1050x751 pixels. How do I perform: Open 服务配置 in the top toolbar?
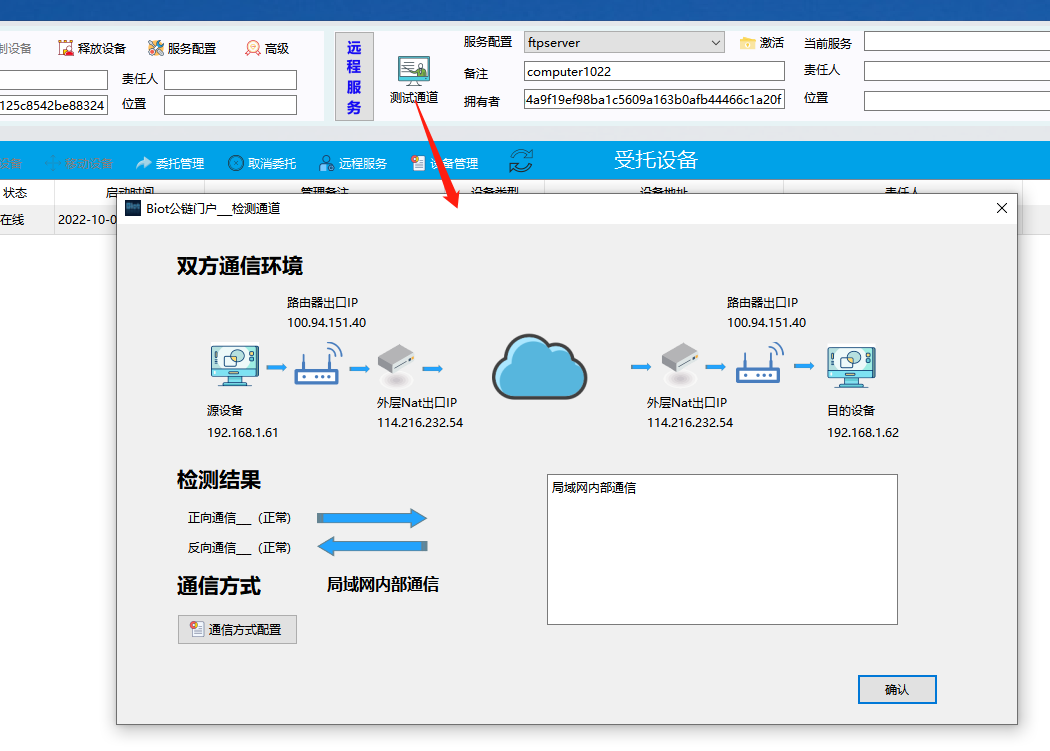coord(182,48)
